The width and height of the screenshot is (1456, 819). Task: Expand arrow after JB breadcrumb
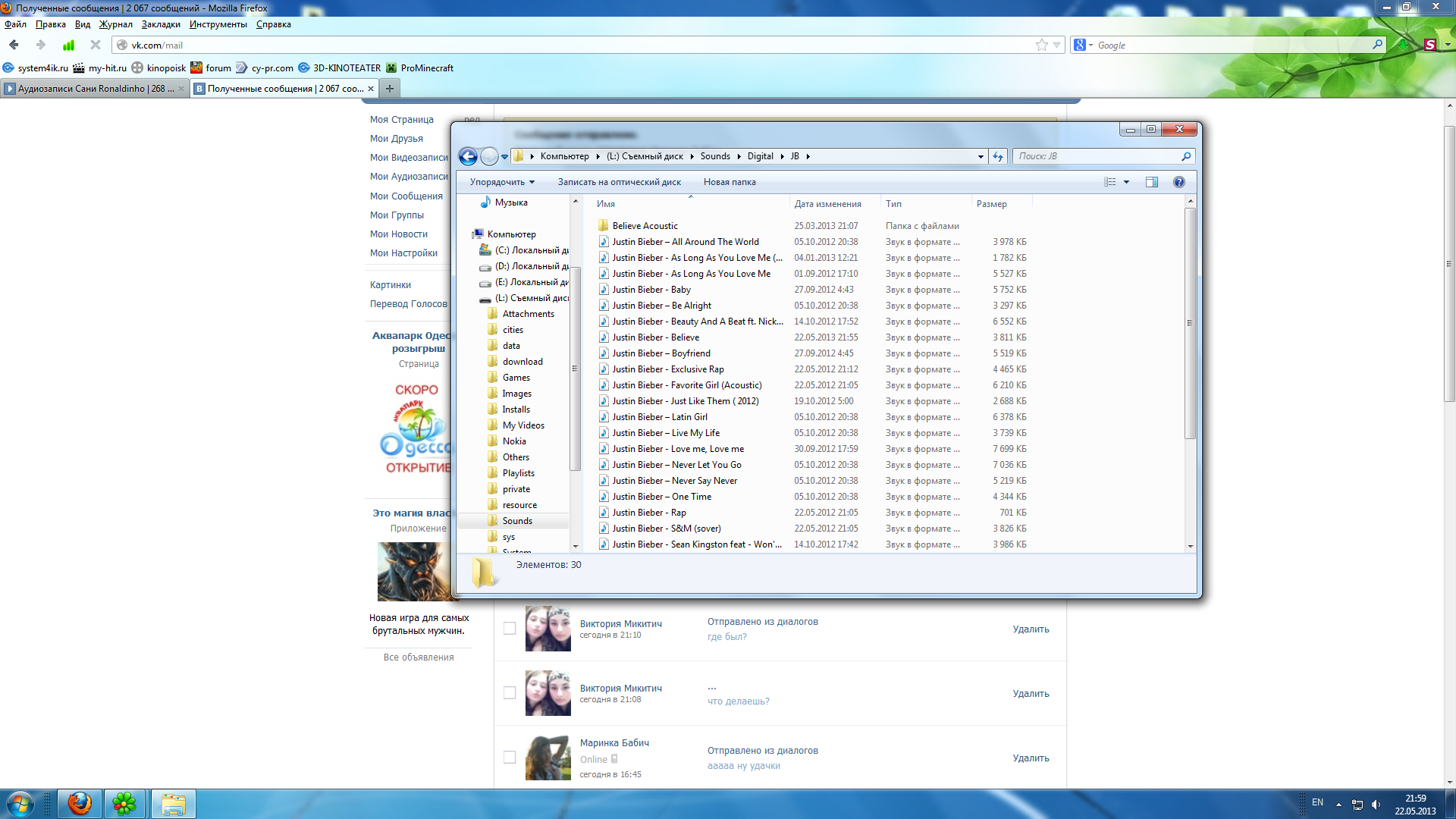[808, 157]
